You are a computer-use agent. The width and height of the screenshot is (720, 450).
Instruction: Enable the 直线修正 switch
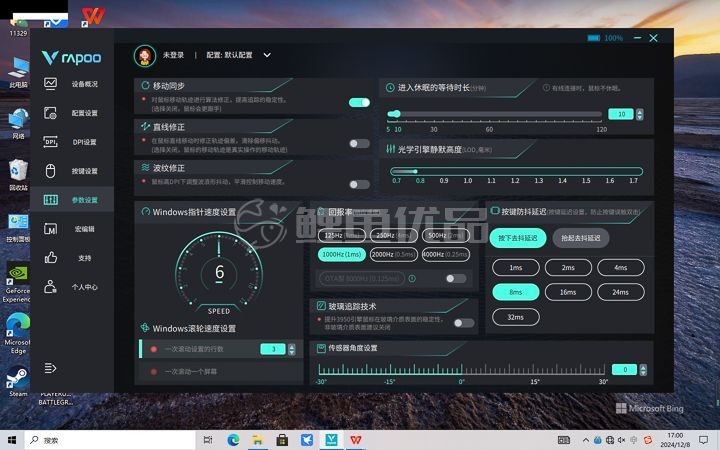tap(359, 144)
